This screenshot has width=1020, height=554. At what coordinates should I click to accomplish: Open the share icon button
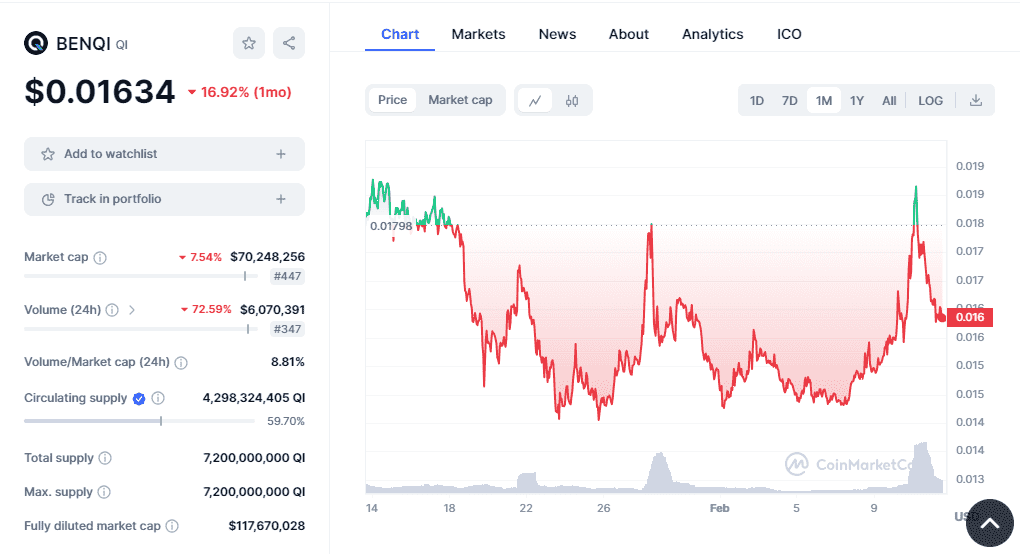pos(289,44)
